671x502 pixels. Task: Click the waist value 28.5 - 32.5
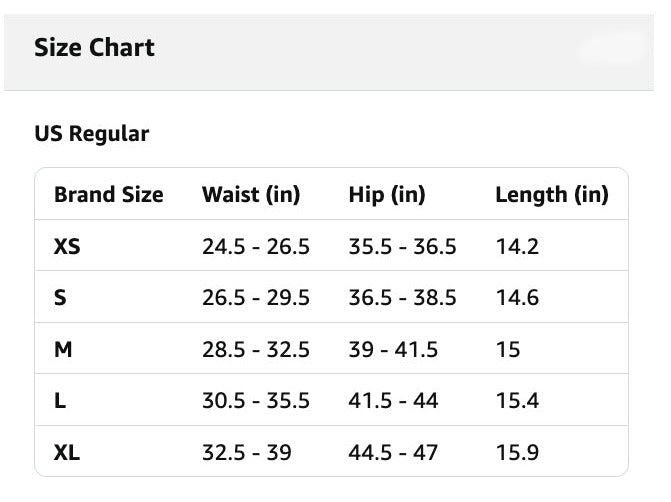pos(256,350)
